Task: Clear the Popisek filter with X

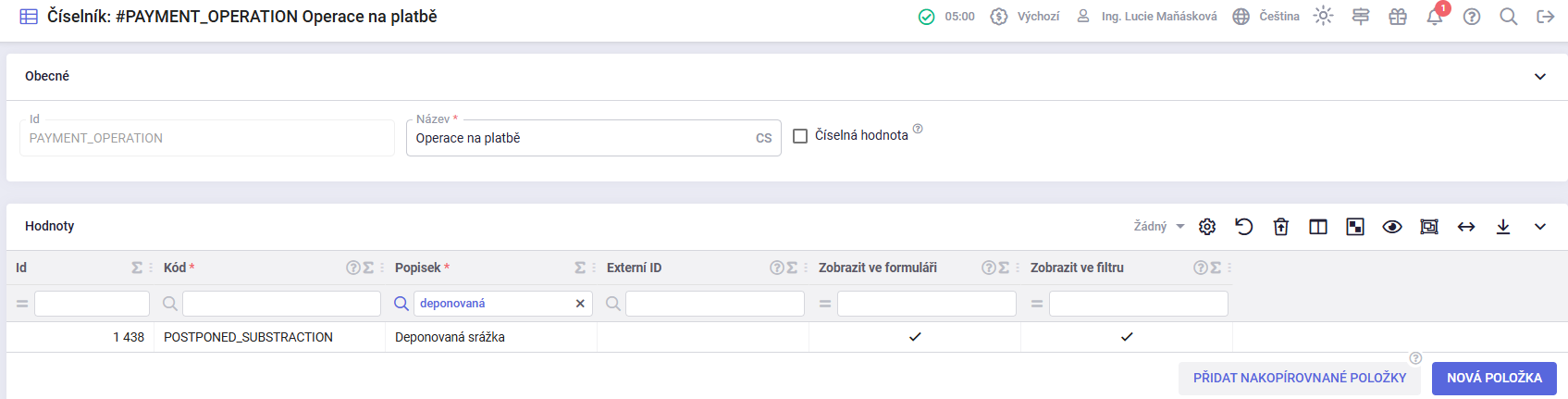Action: coord(580,304)
